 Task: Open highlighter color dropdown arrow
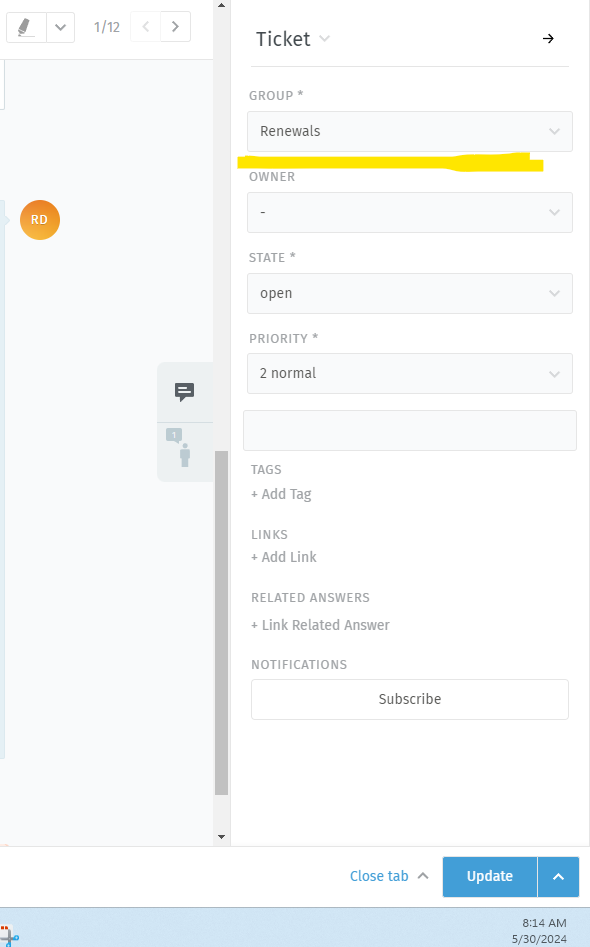tap(60, 27)
